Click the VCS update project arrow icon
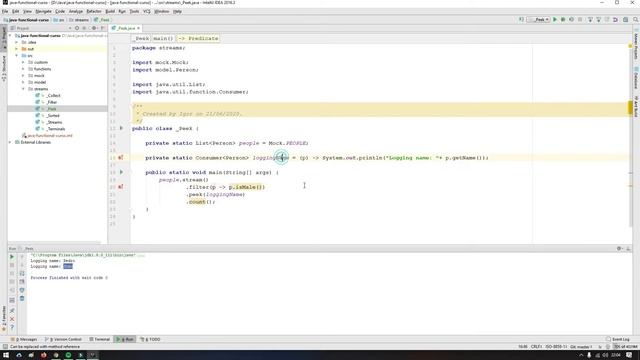Image resolution: width=640 pixels, height=360 pixels. tap(590, 20)
